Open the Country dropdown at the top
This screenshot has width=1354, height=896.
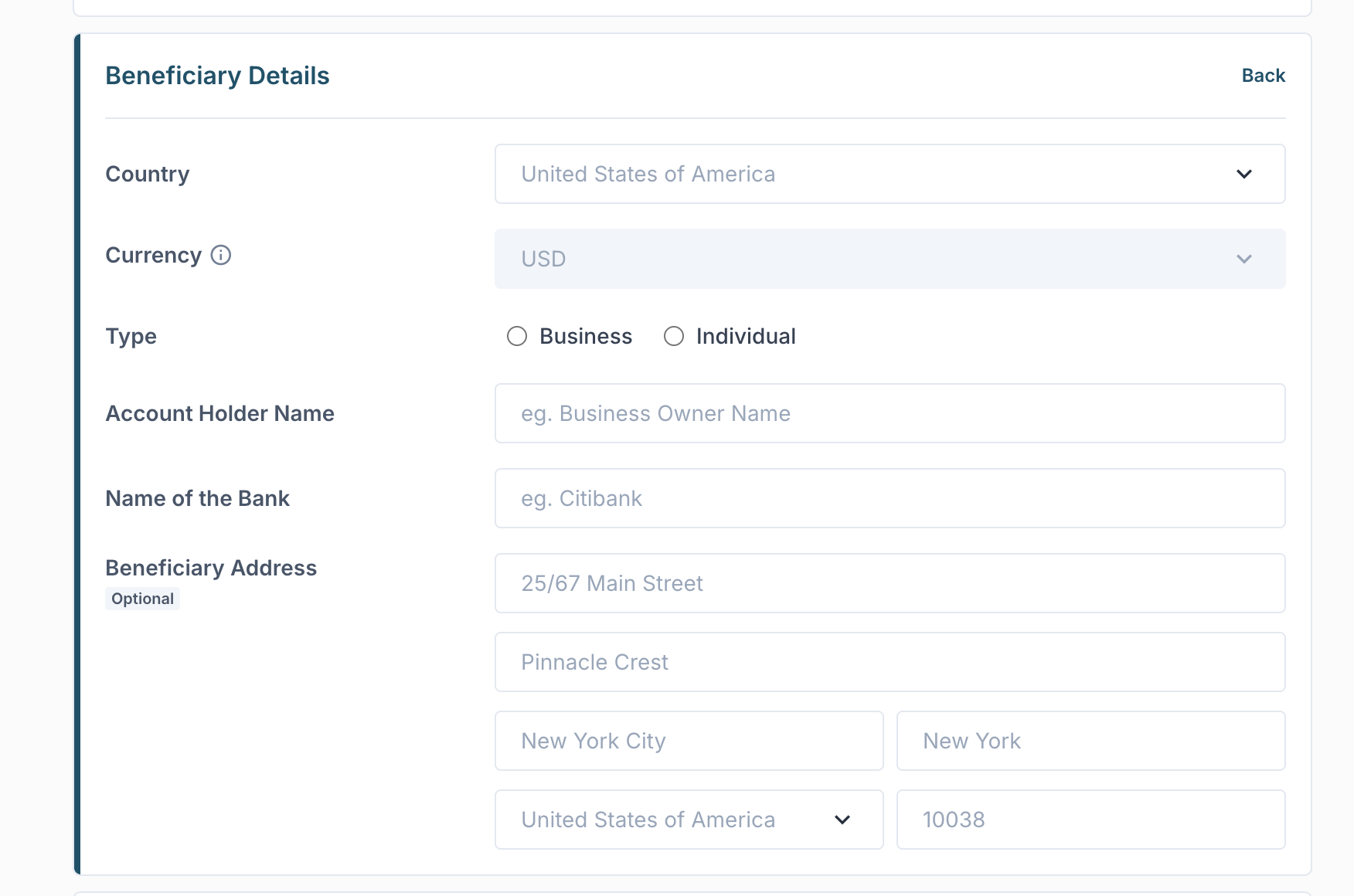(890, 174)
